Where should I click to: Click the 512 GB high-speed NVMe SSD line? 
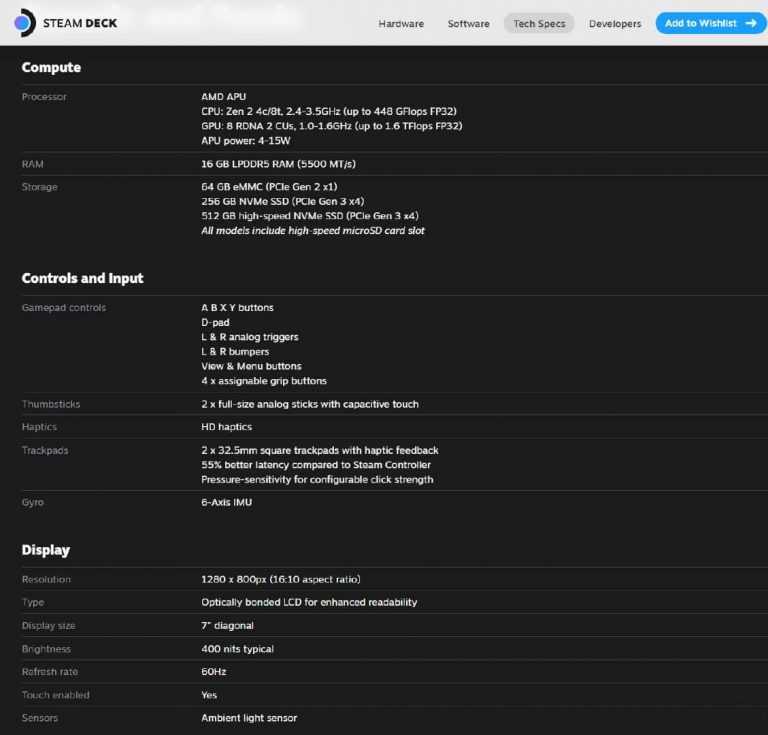tap(310, 216)
